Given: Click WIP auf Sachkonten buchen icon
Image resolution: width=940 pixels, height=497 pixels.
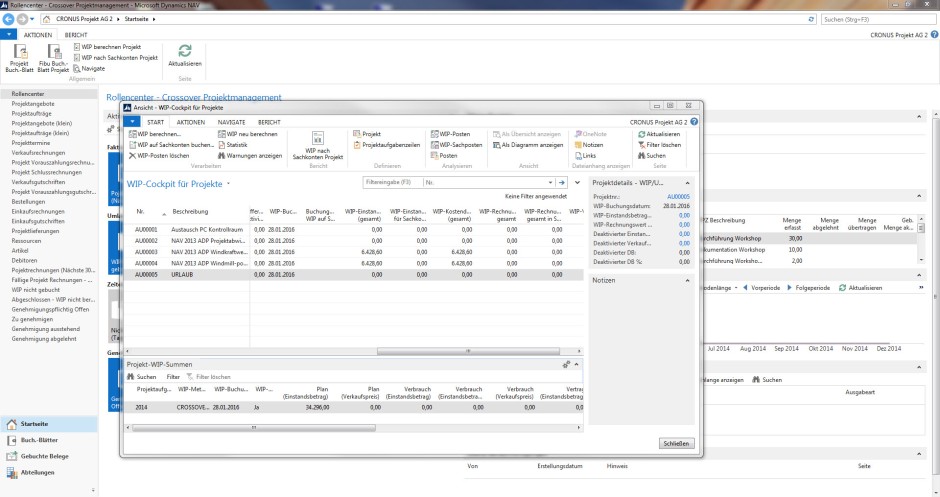Looking at the screenshot, I should click(132, 145).
